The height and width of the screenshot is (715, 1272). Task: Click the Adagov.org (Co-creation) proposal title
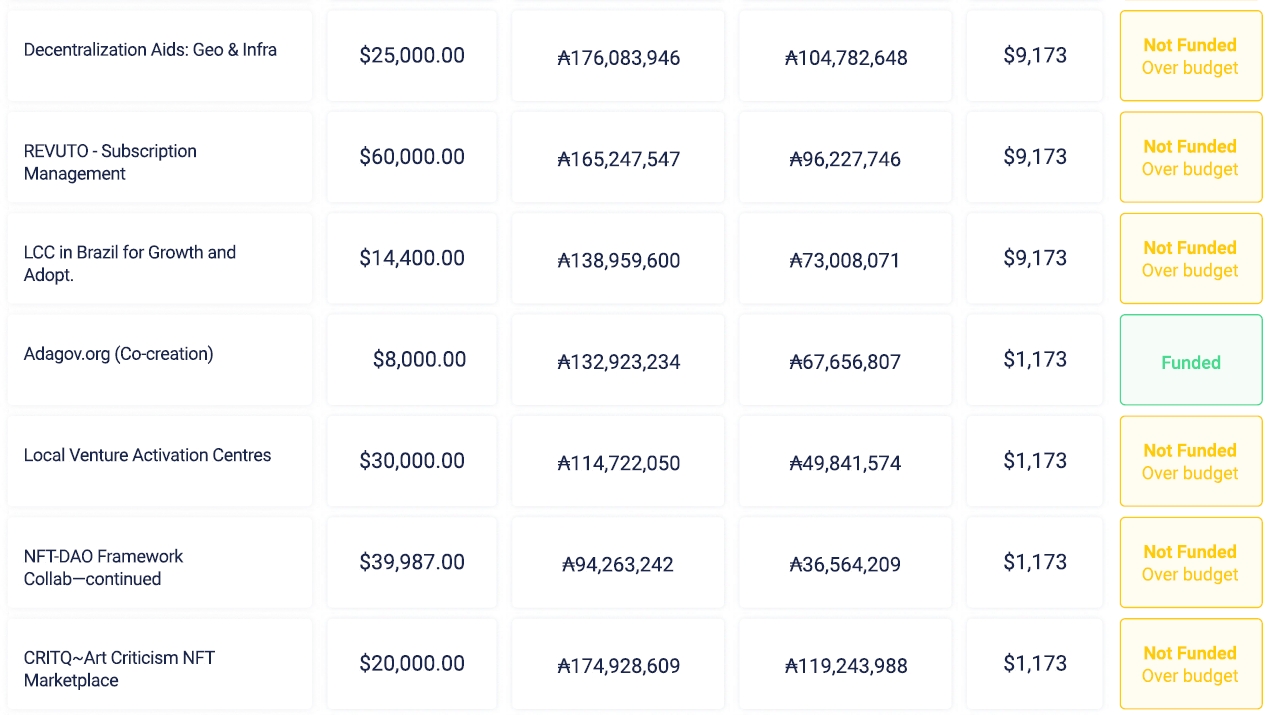118,354
